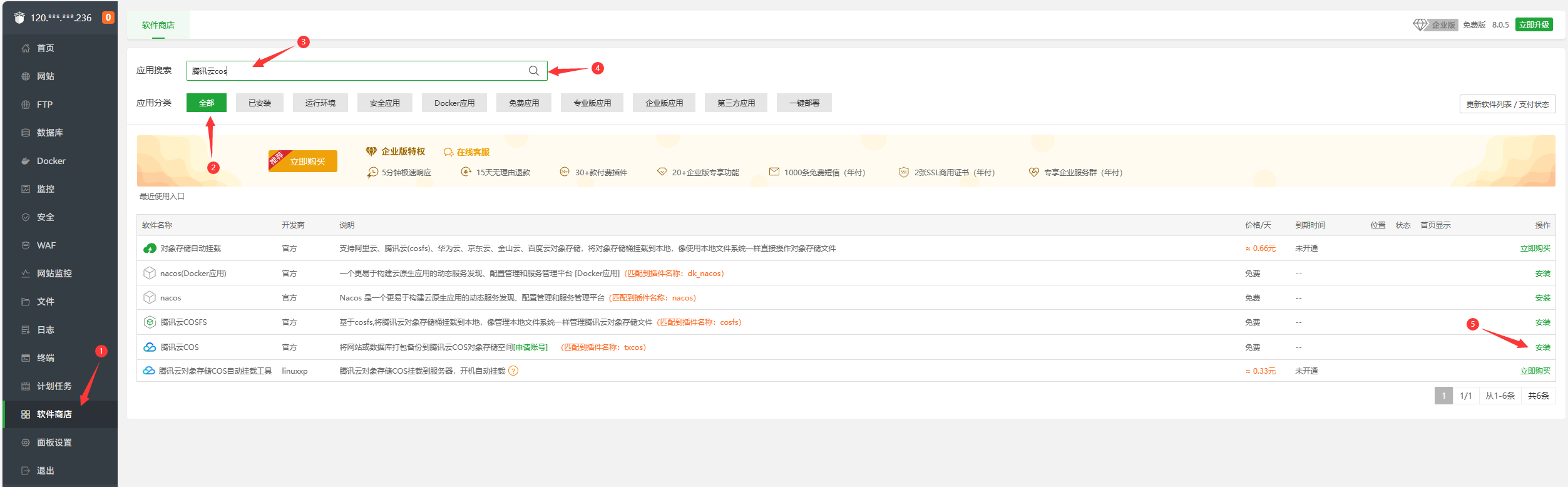Click the 退出 logout icon
1568x487 pixels.
pyautogui.click(x=26, y=471)
